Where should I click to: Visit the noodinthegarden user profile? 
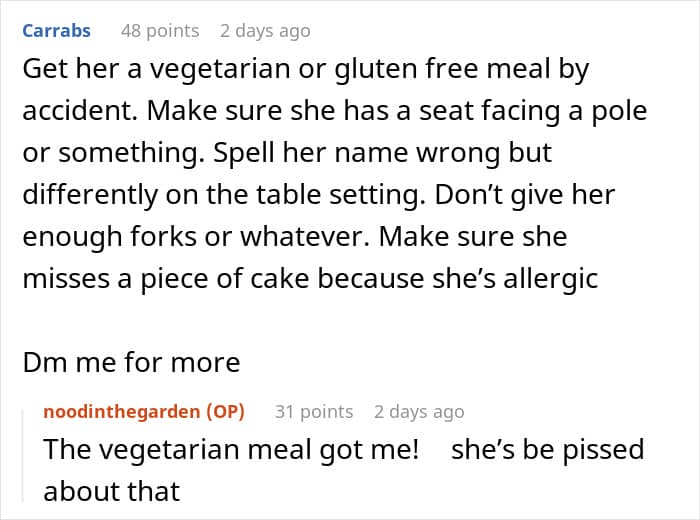121,412
